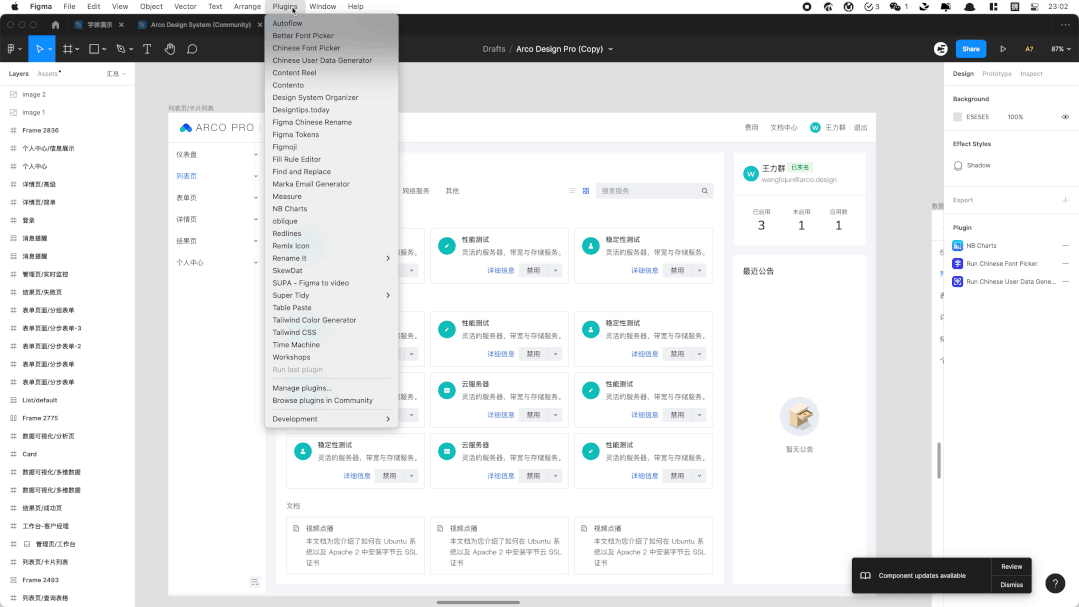Remove Run Chinese Font Picker relaunch entry

[x=1065, y=264]
